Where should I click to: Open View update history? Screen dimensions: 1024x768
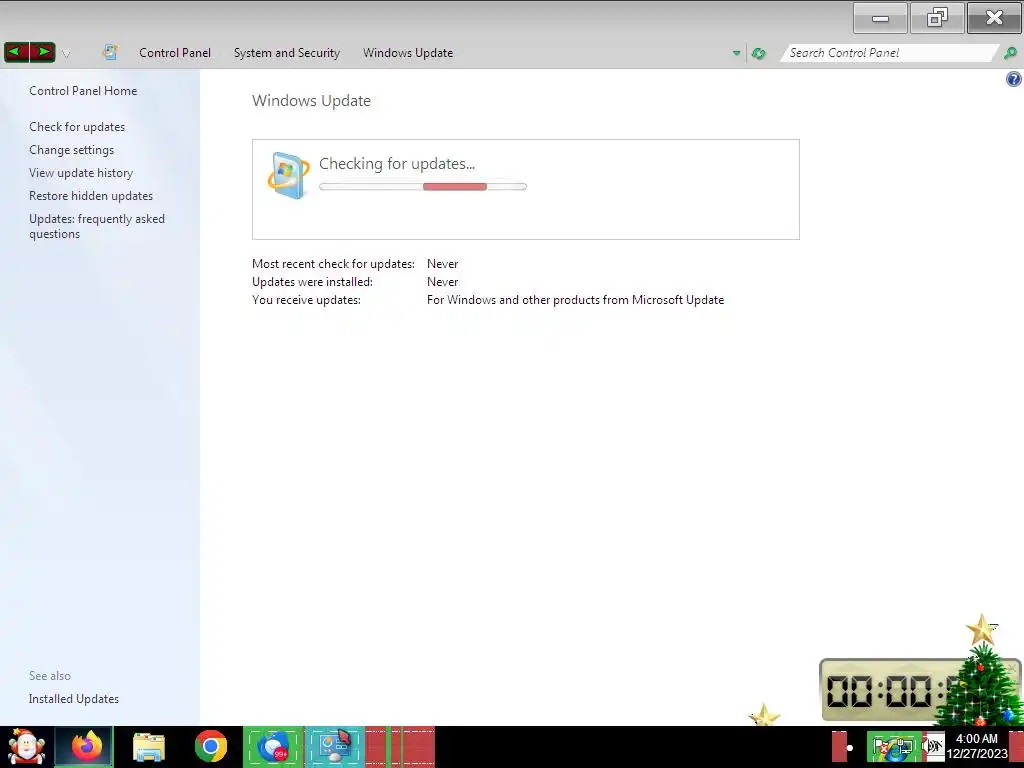click(x=81, y=172)
